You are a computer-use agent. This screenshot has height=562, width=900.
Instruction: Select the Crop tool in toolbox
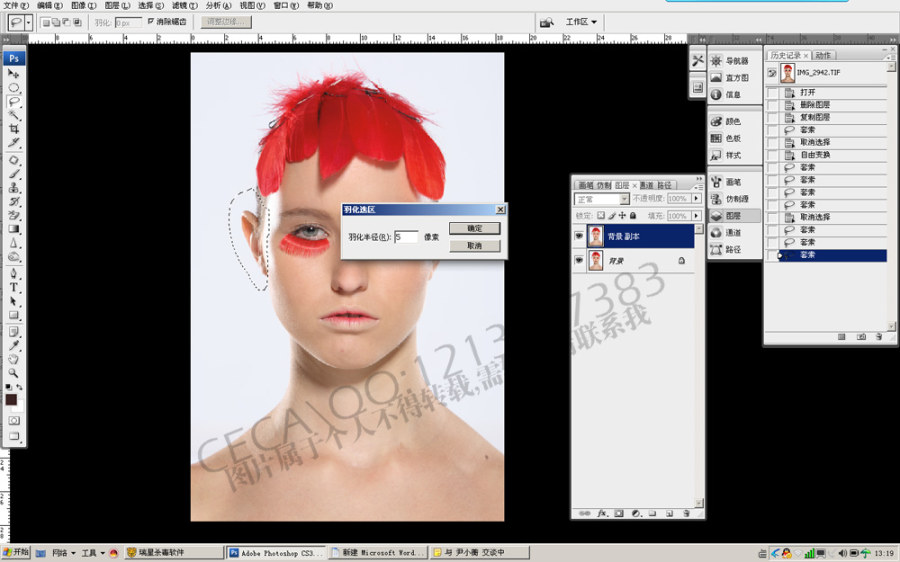coord(14,129)
